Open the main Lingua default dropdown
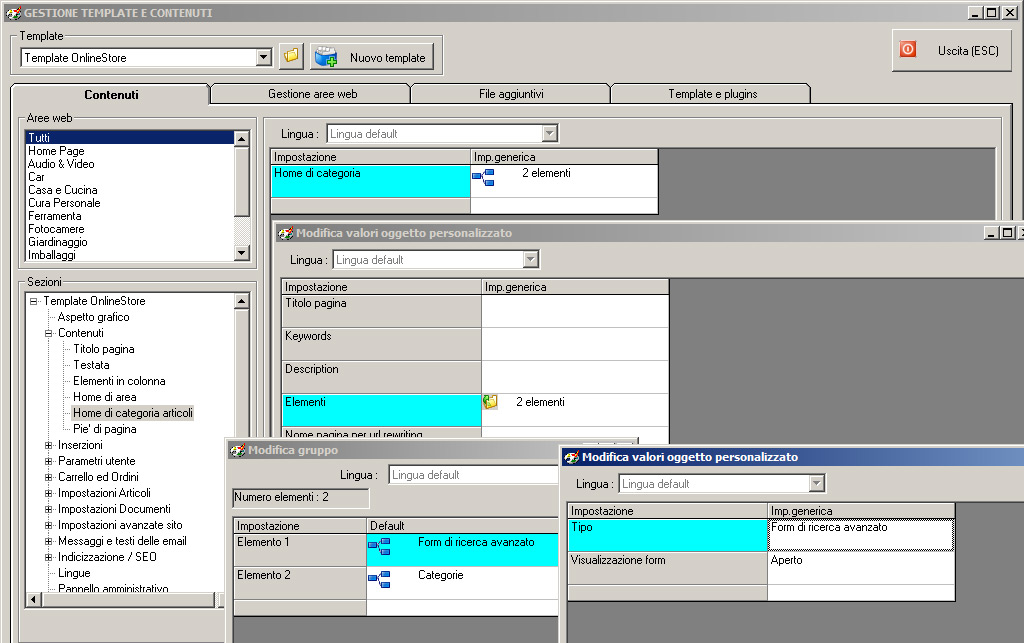 (x=550, y=134)
